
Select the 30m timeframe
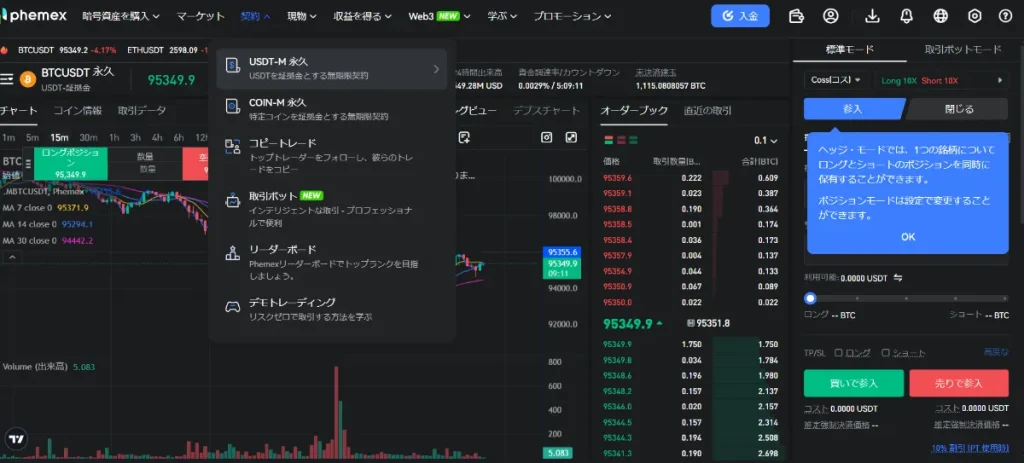coord(88,137)
